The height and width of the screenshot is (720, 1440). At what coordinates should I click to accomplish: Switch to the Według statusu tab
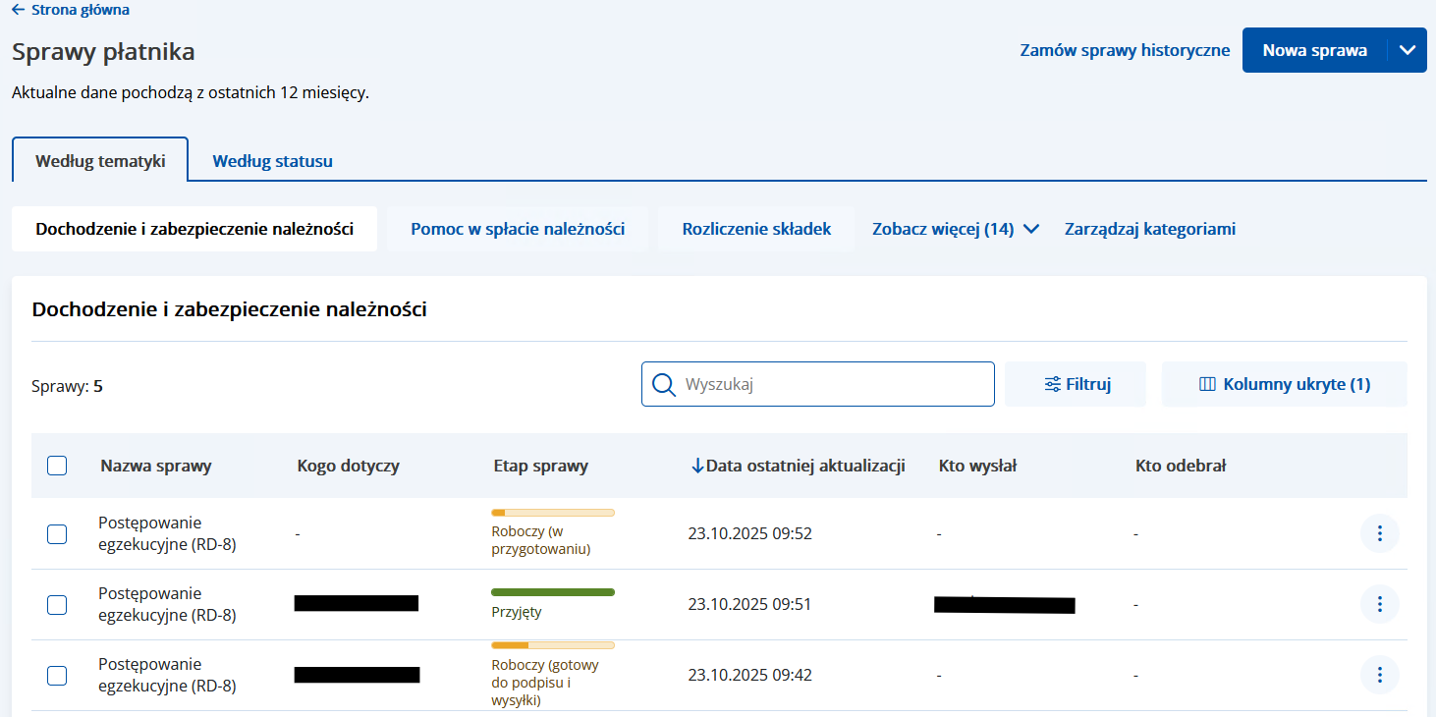pos(272,161)
